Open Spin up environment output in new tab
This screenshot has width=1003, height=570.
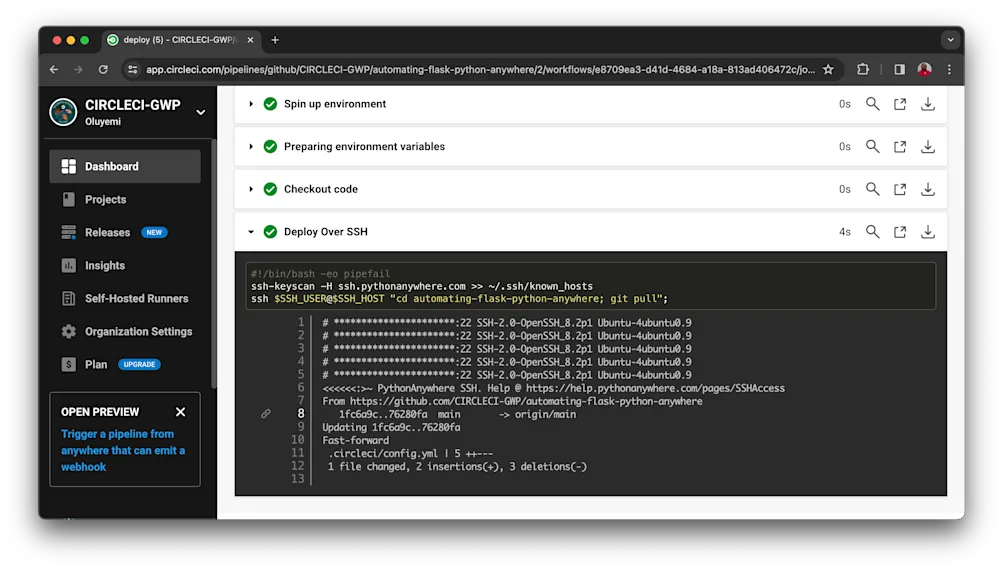900,104
